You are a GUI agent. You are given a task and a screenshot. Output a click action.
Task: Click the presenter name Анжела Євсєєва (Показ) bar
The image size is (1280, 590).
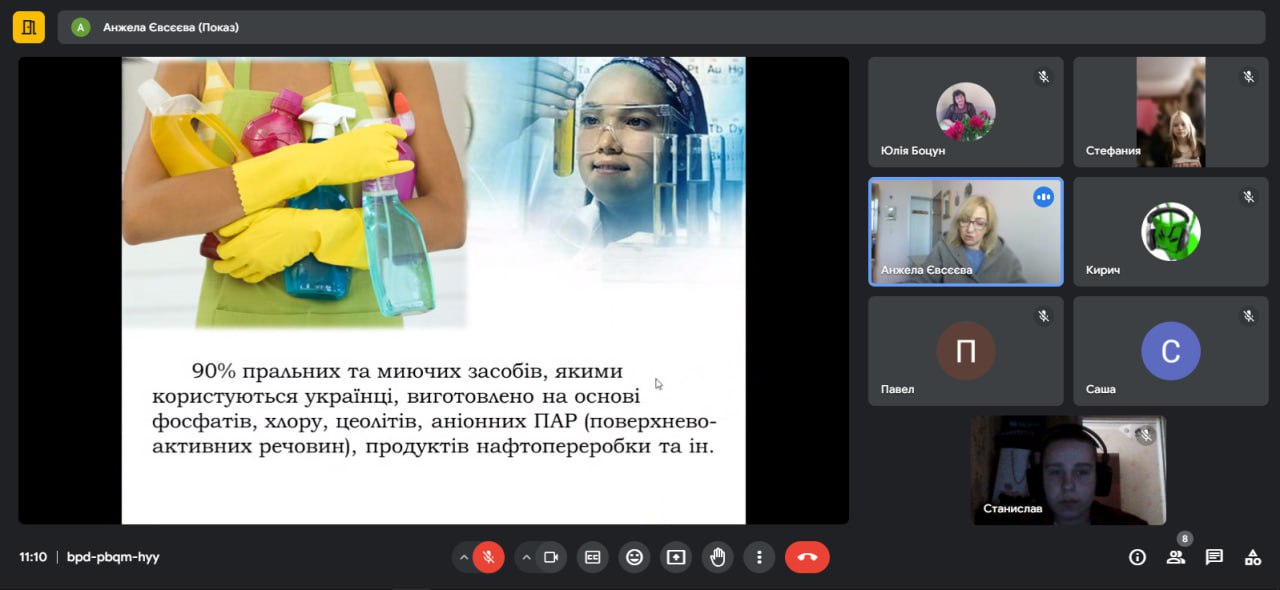(x=170, y=27)
